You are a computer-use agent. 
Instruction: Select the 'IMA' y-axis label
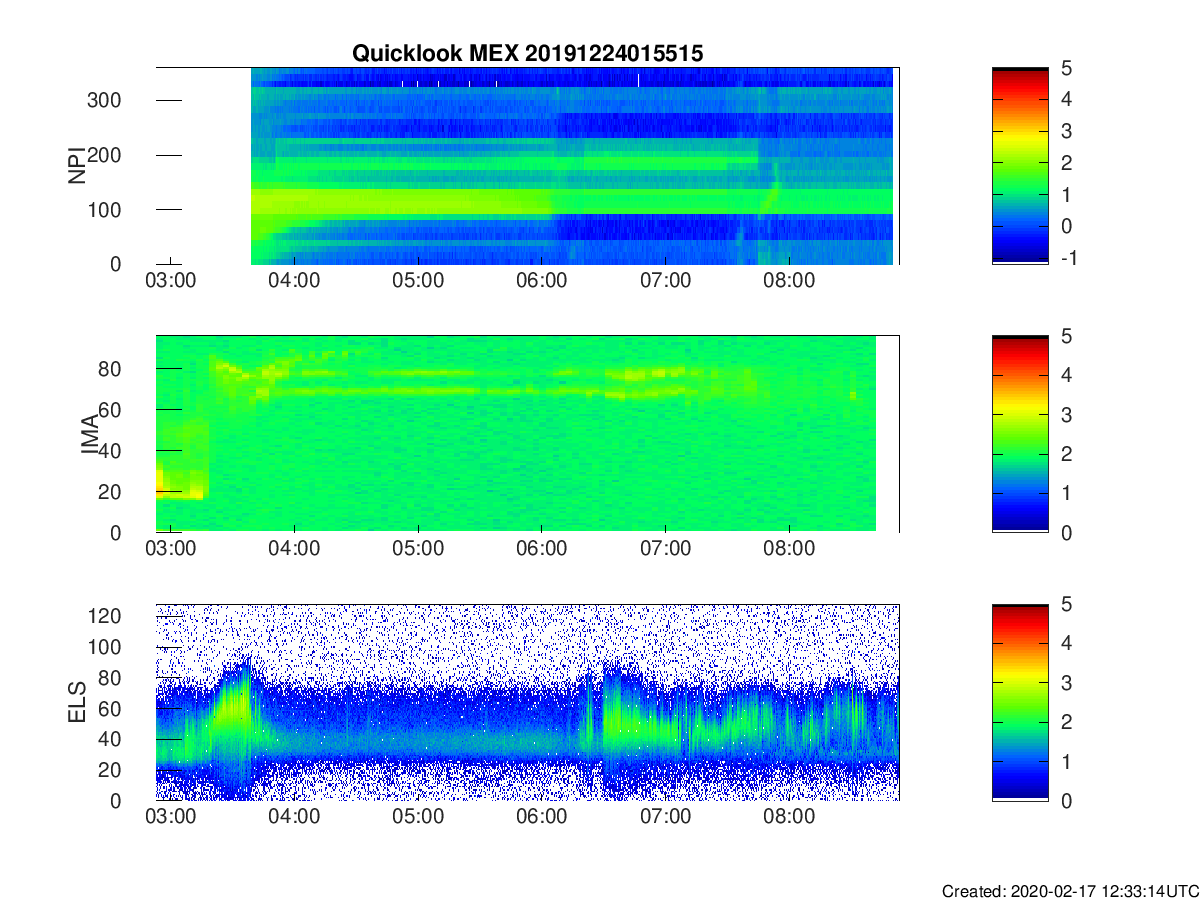91,434
